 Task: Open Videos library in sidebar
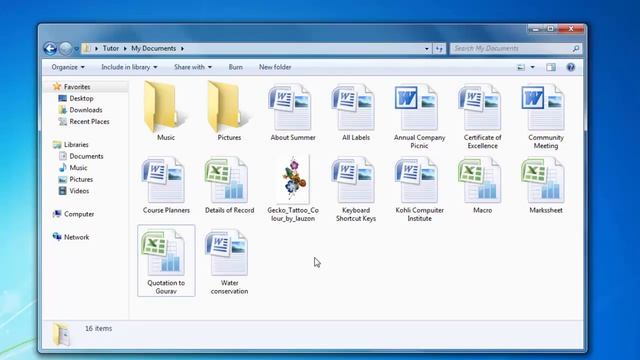pos(79,191)
